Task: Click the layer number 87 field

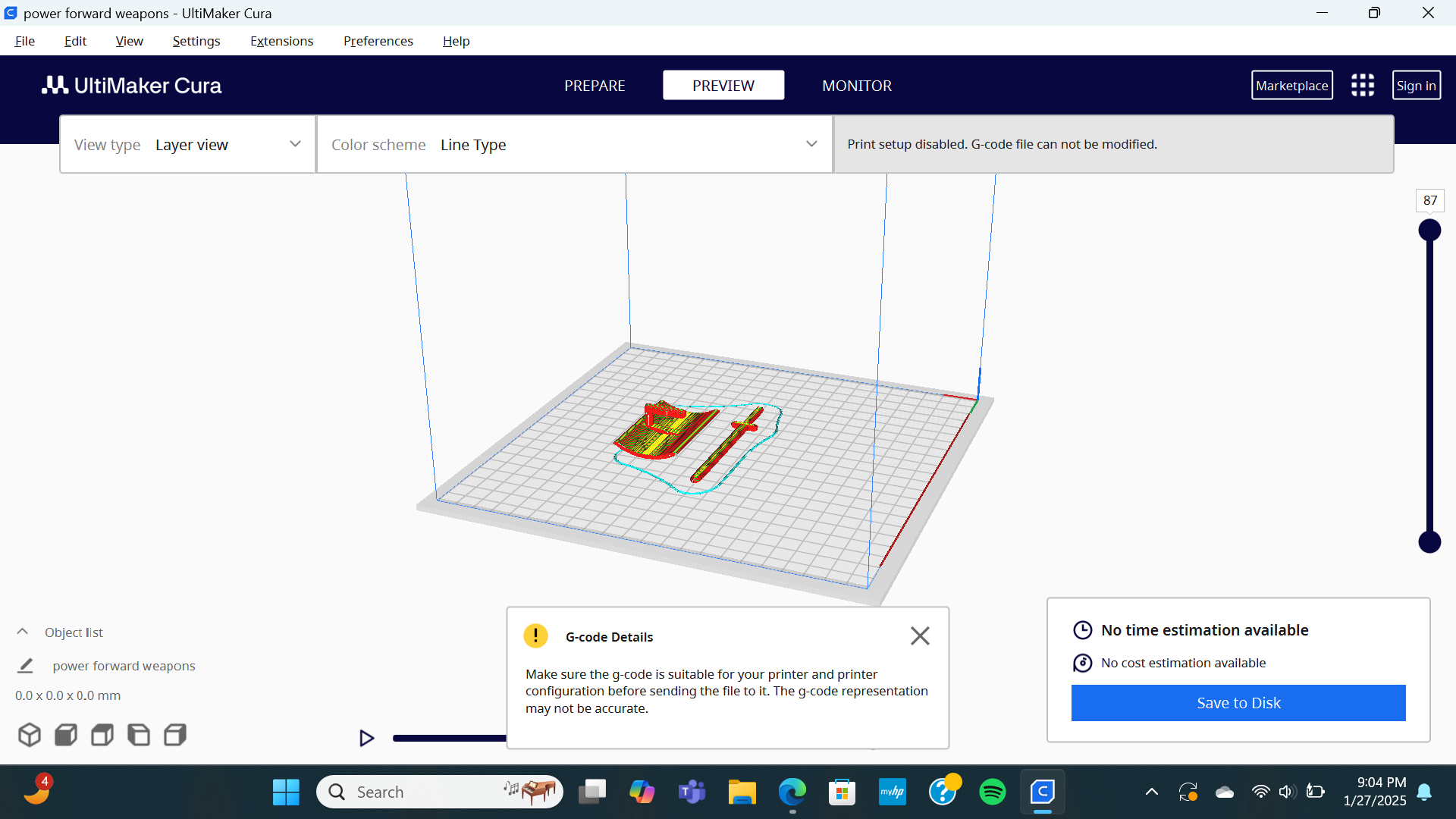Action: pyautogui.click(x=1429, y=200)
